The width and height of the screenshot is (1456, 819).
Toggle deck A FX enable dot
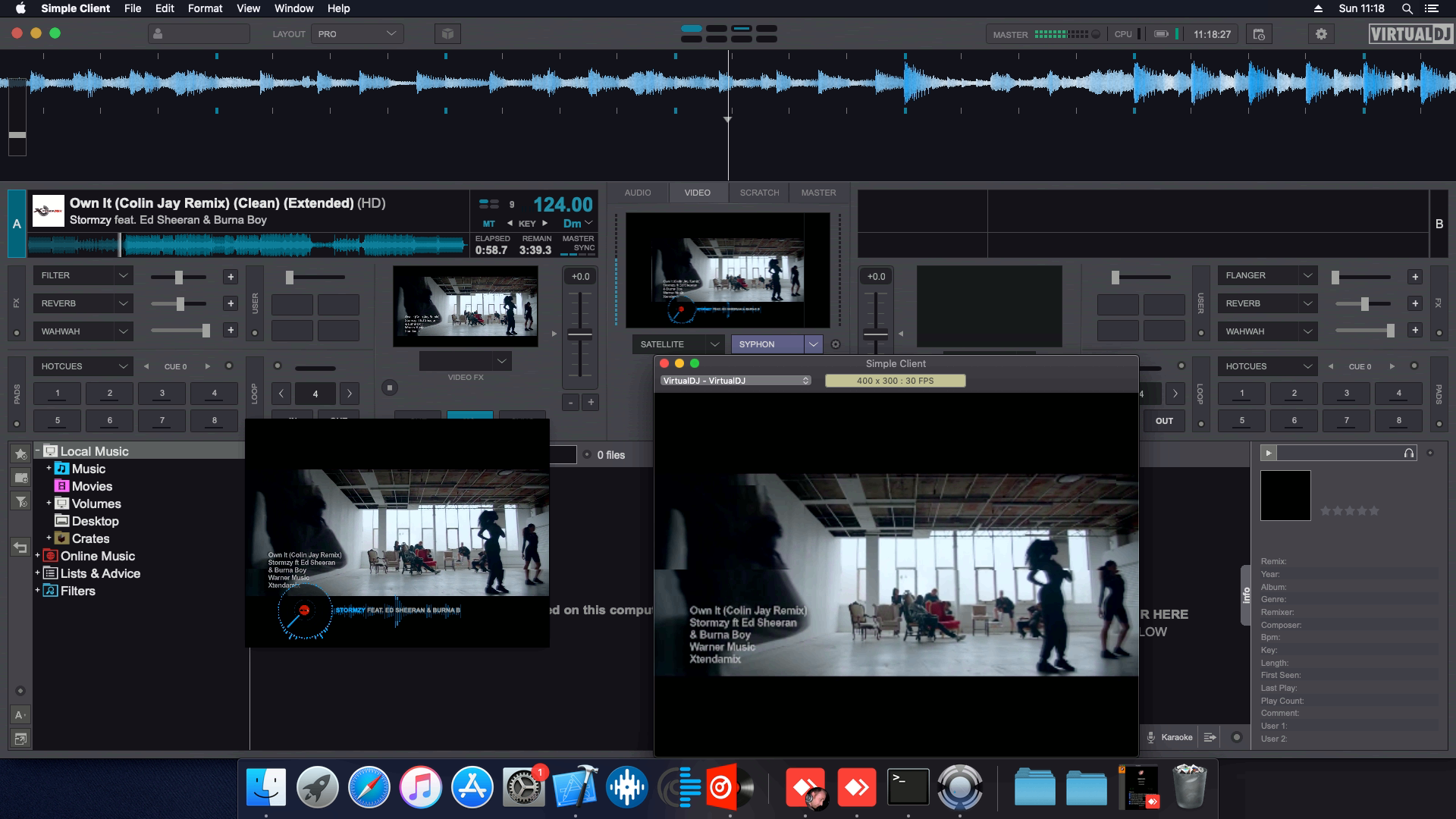pyautogui.click(x=17, y=333)
